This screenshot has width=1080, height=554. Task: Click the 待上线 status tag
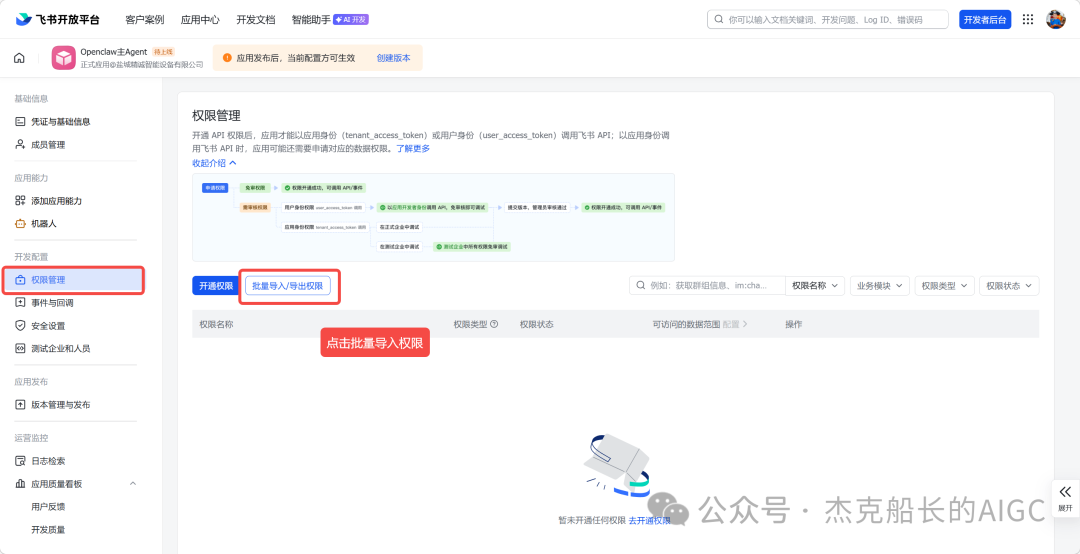pos(163,52)
